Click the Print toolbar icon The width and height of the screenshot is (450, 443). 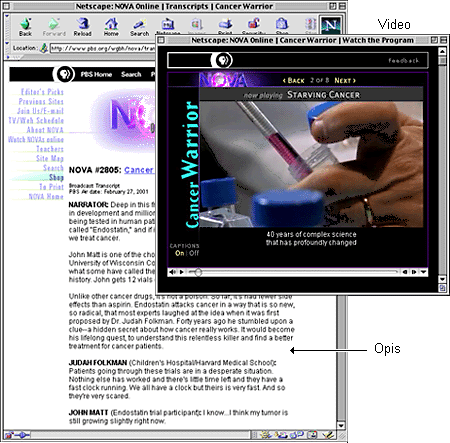point(225,26)
